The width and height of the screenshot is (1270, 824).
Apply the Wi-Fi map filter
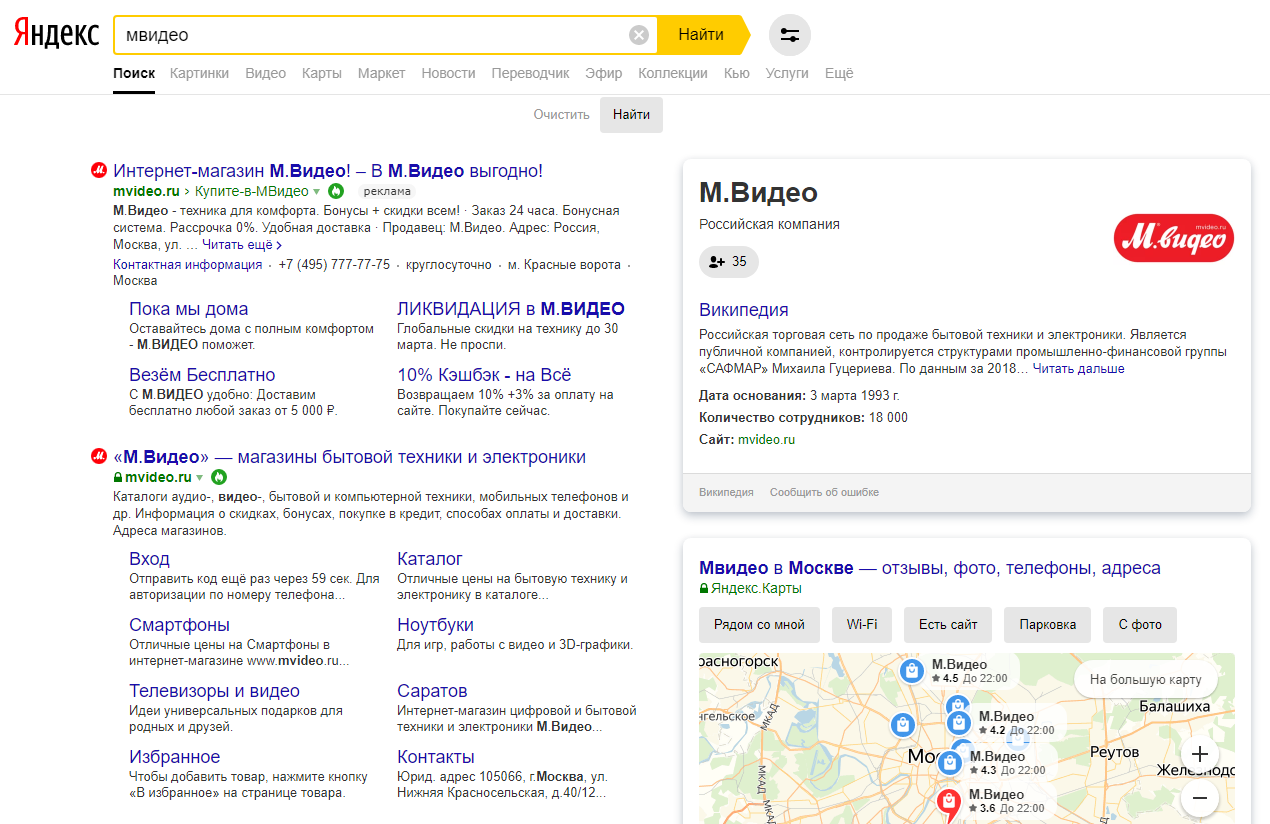click(x=862, y=624)
